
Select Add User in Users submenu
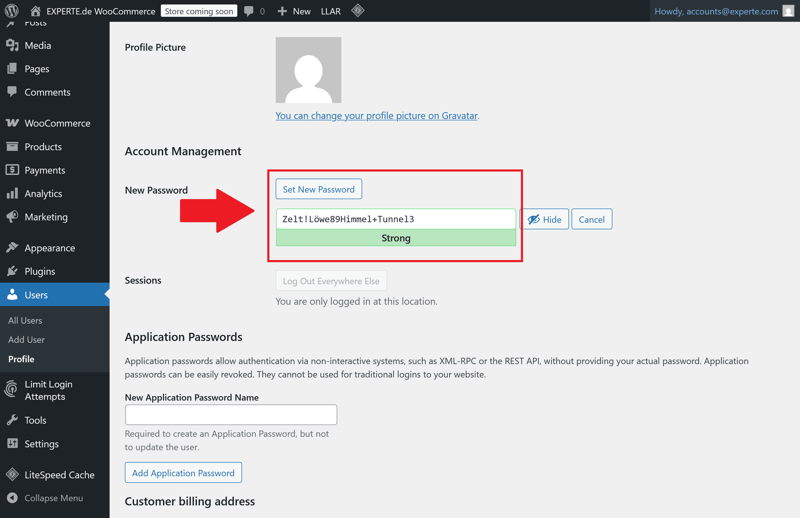click(26, 340)
